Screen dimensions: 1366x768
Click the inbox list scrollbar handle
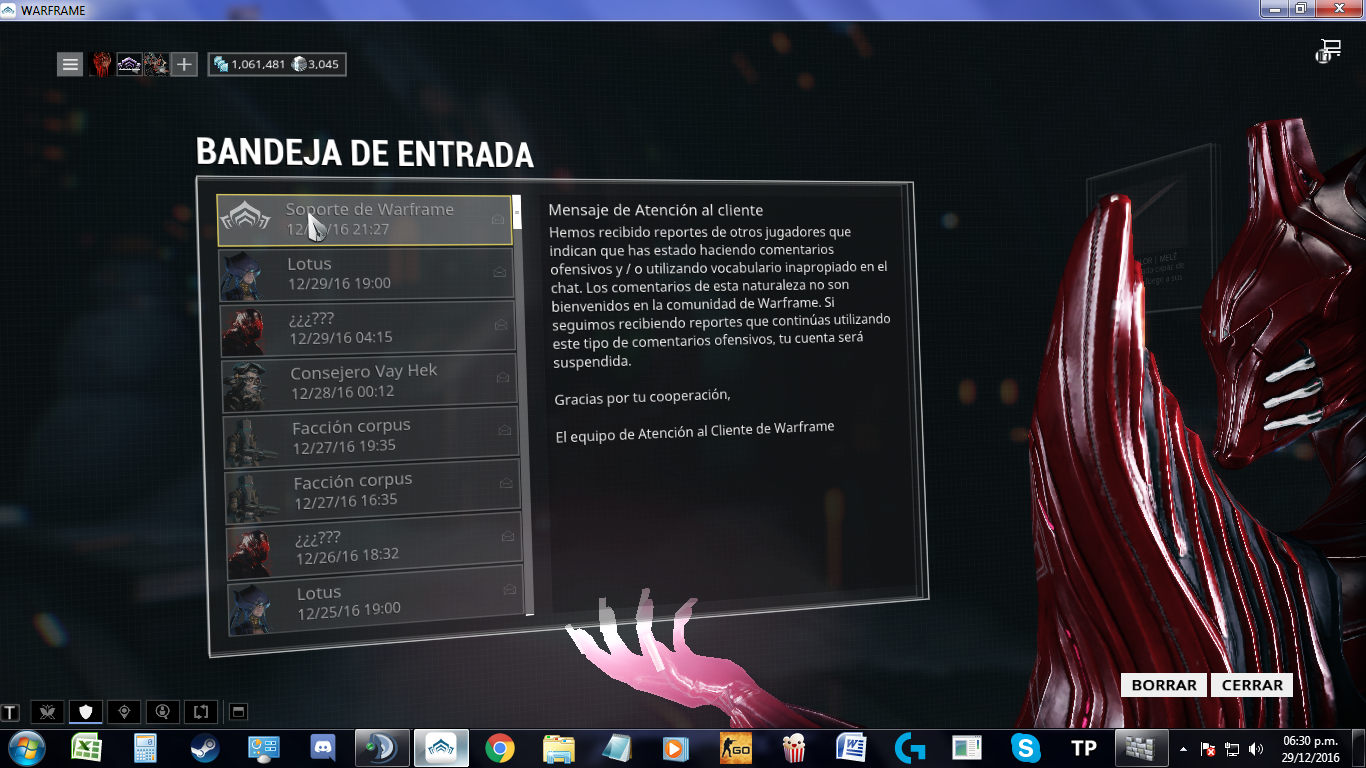click(x=517, y=212)
